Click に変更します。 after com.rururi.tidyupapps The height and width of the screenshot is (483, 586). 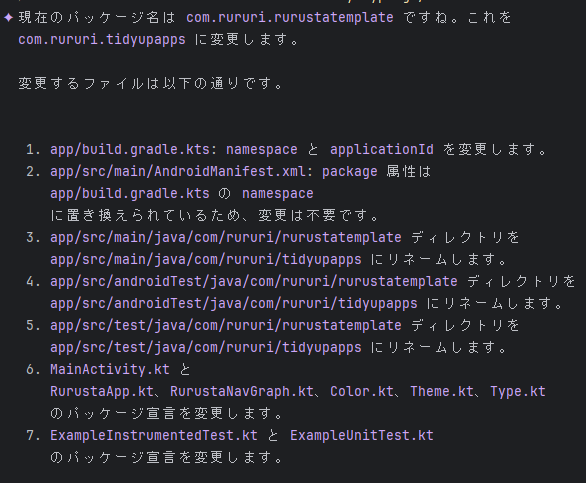coord(247,40)
